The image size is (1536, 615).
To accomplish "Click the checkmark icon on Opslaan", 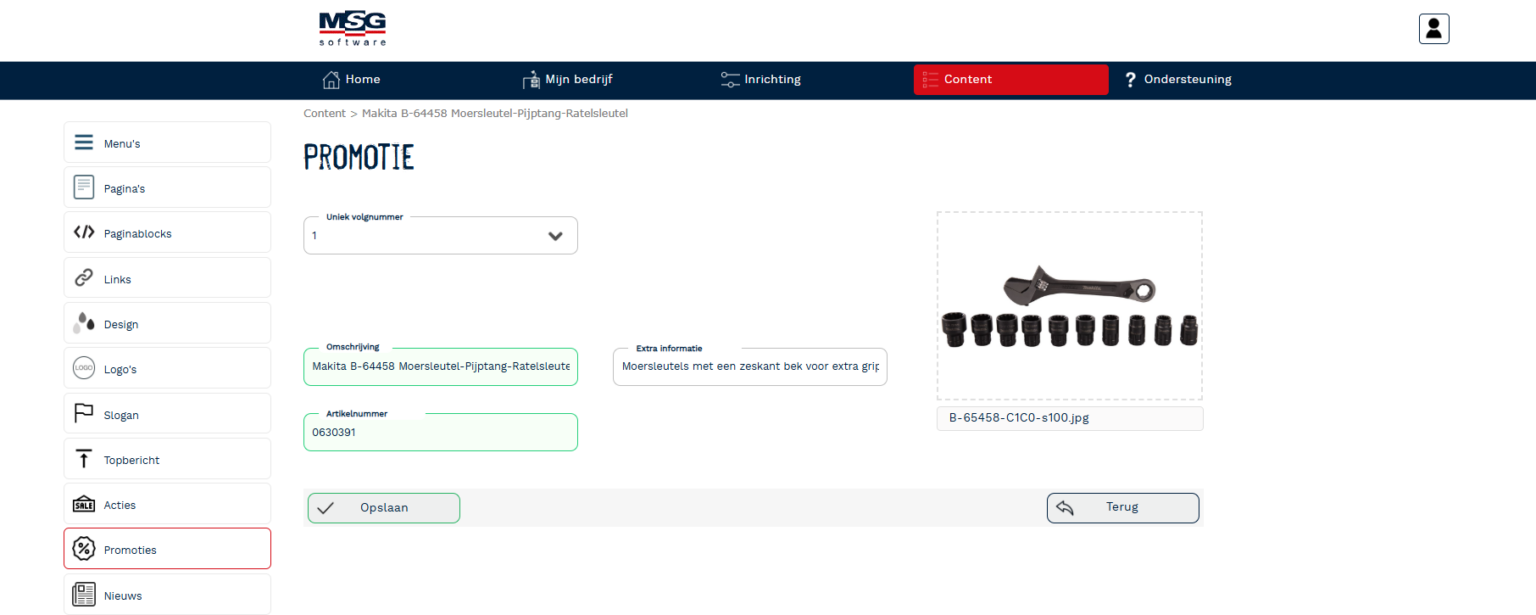I will point(325,508).
